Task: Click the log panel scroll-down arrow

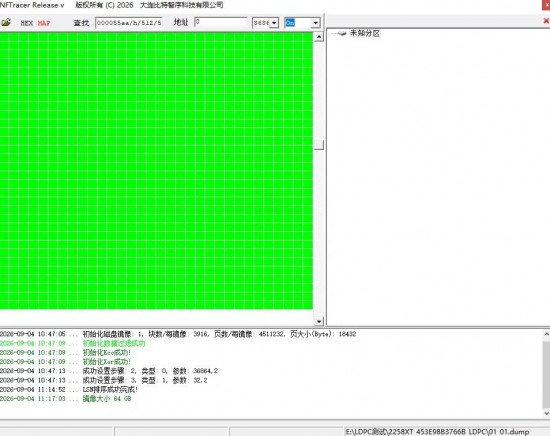Action: pyautogui.click(x=546, y=413)
